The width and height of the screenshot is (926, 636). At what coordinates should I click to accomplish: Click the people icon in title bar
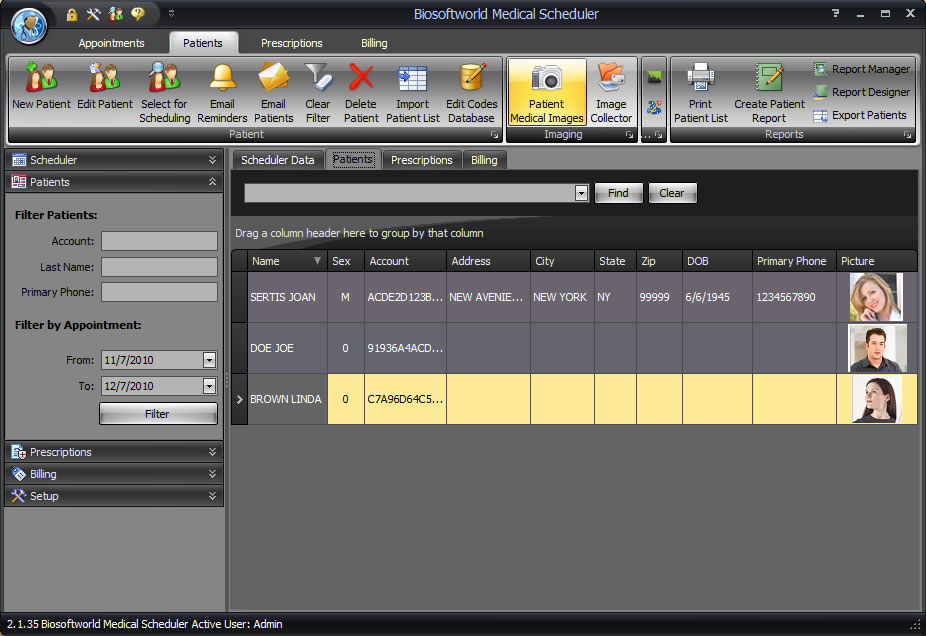[116, 14]
